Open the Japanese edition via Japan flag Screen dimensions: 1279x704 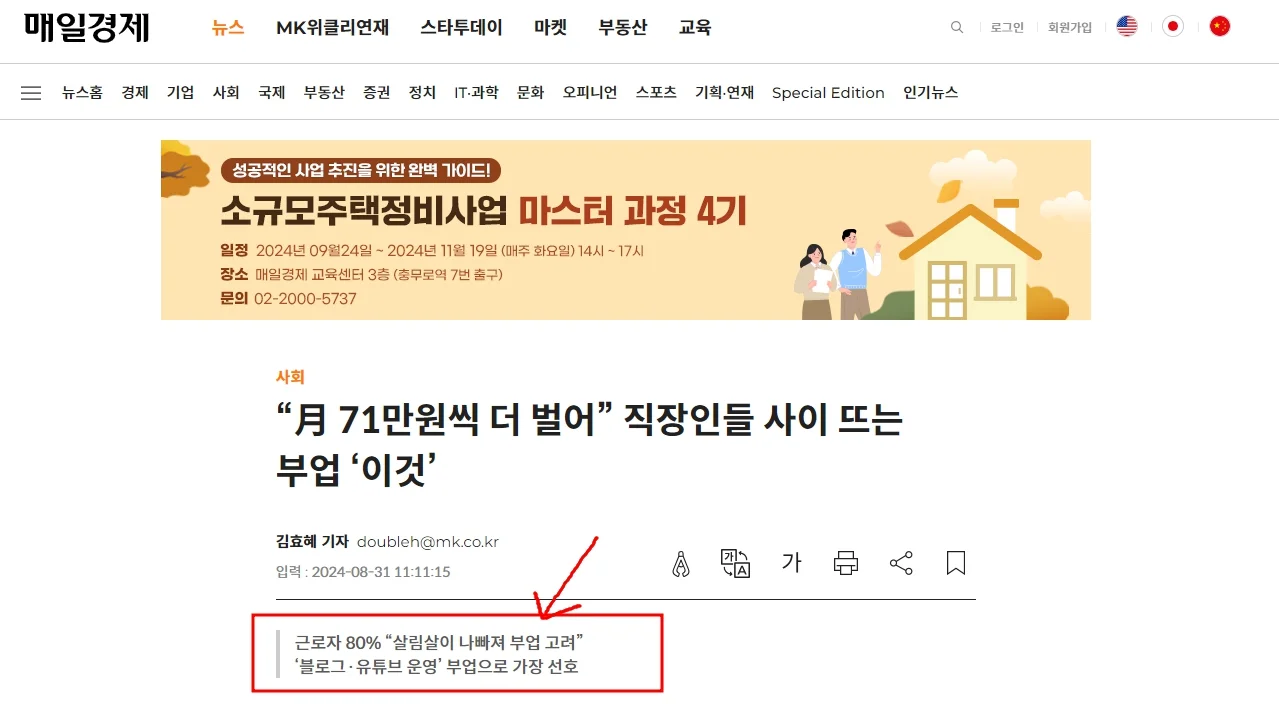point(1173,27)
